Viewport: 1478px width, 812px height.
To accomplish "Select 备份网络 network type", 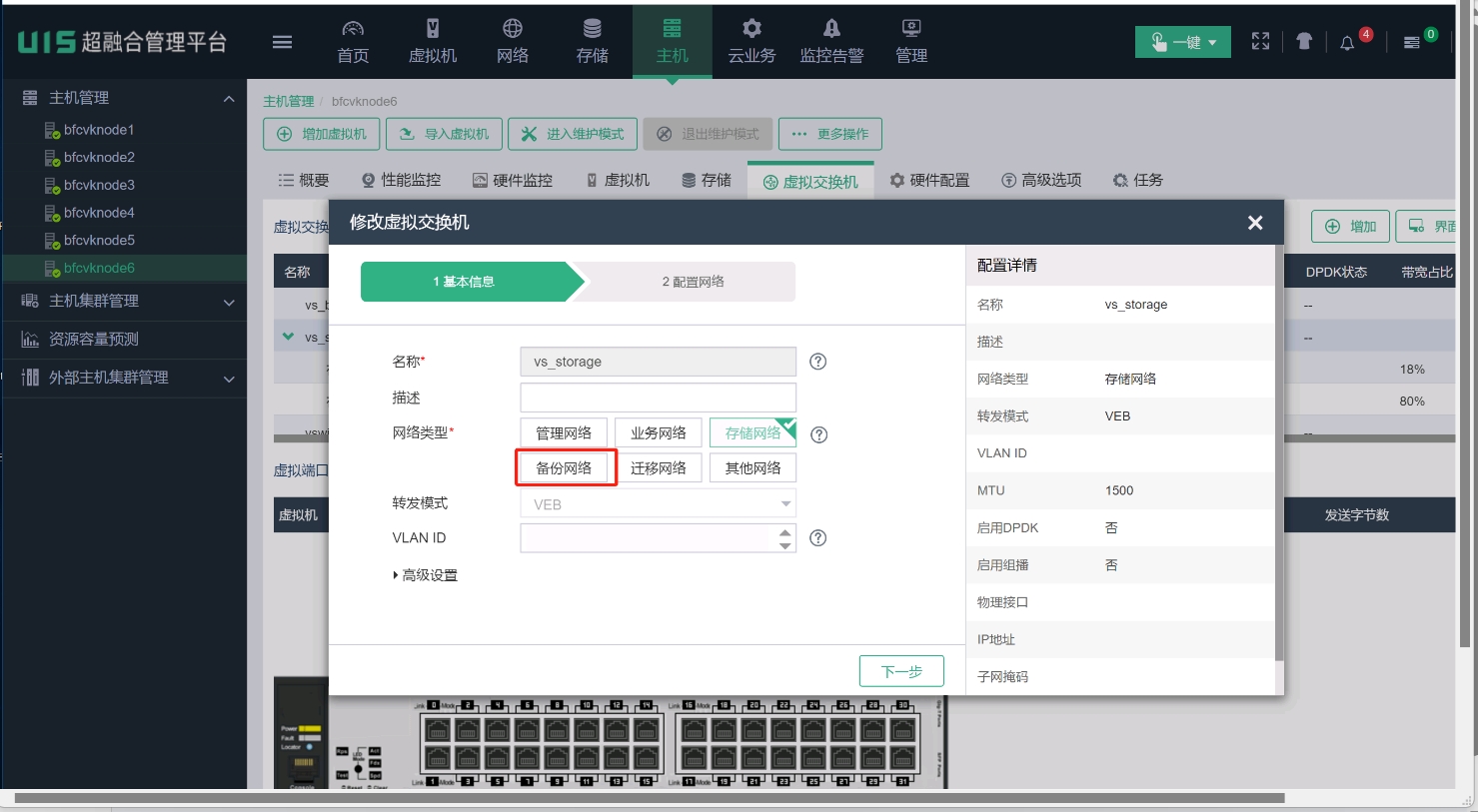I will click(x=564, y=467).
